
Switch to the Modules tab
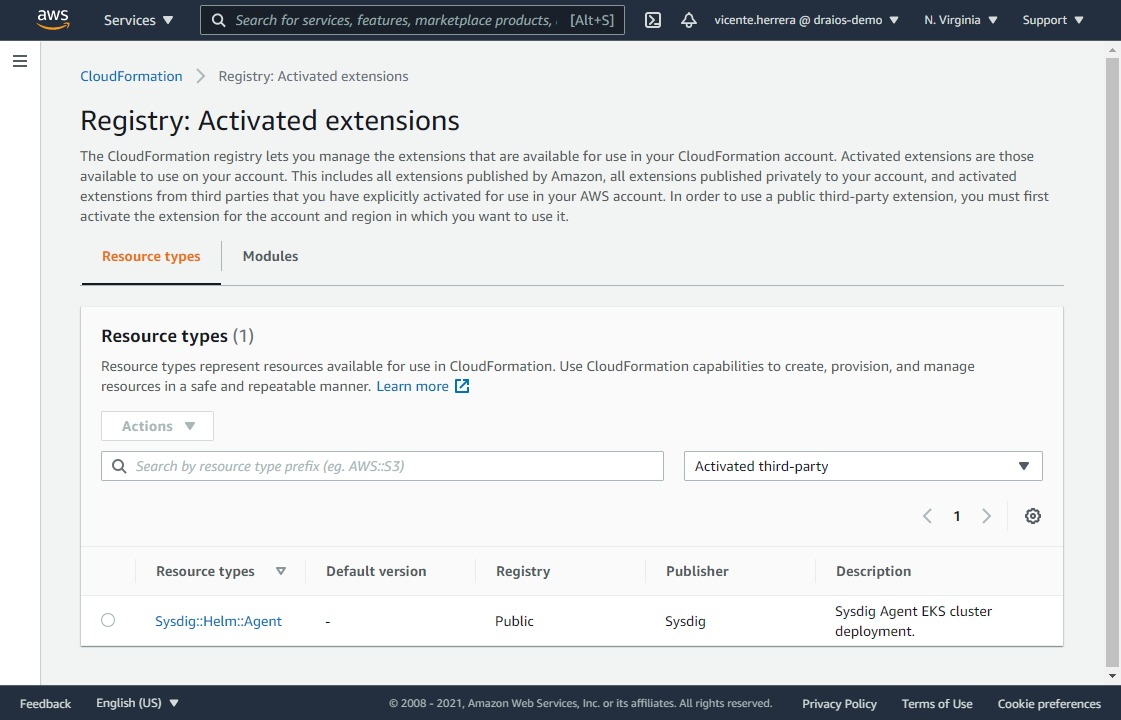pyautogui.click(x=270, y=256)
